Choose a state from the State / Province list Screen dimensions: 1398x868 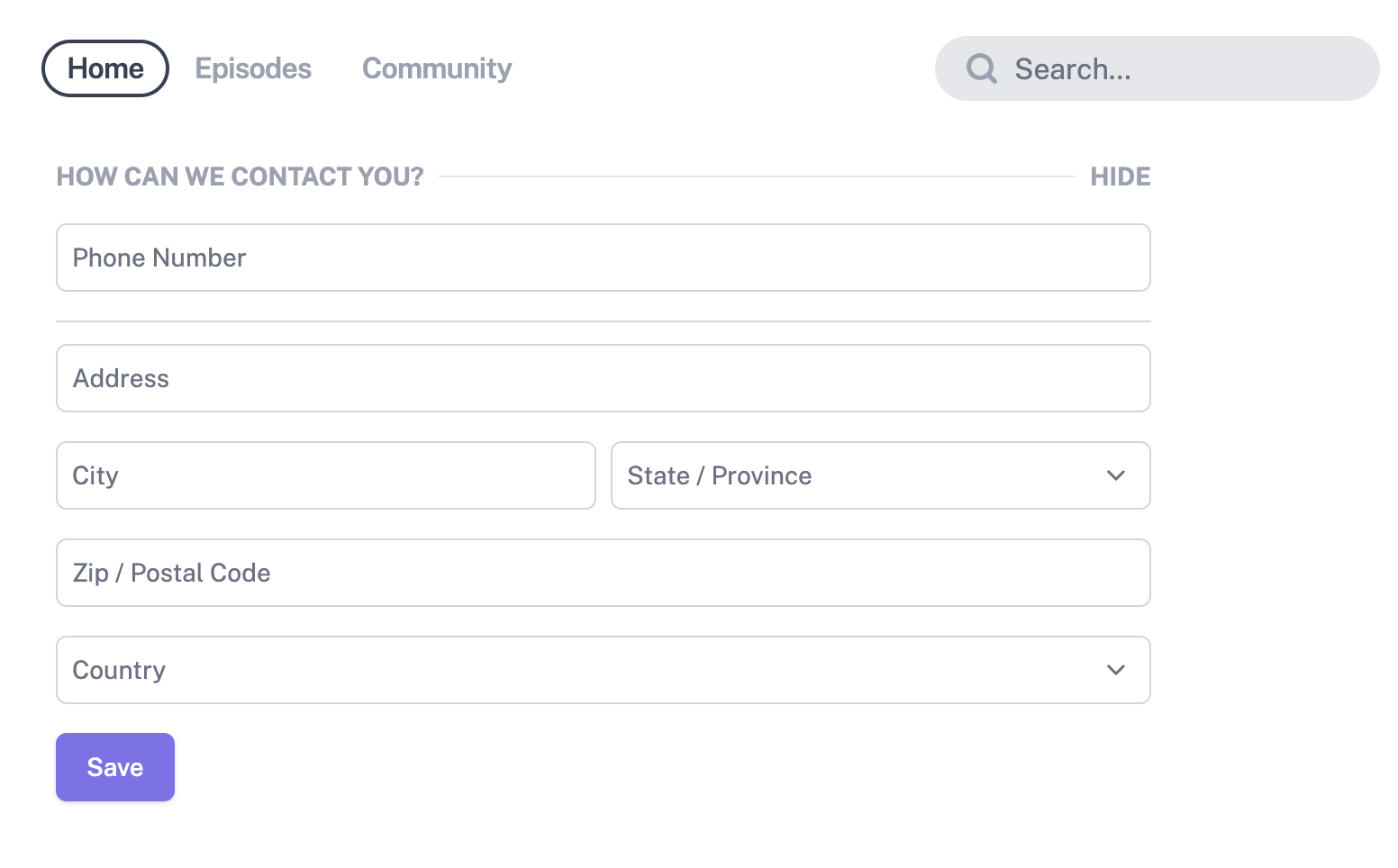coord(881,475)
